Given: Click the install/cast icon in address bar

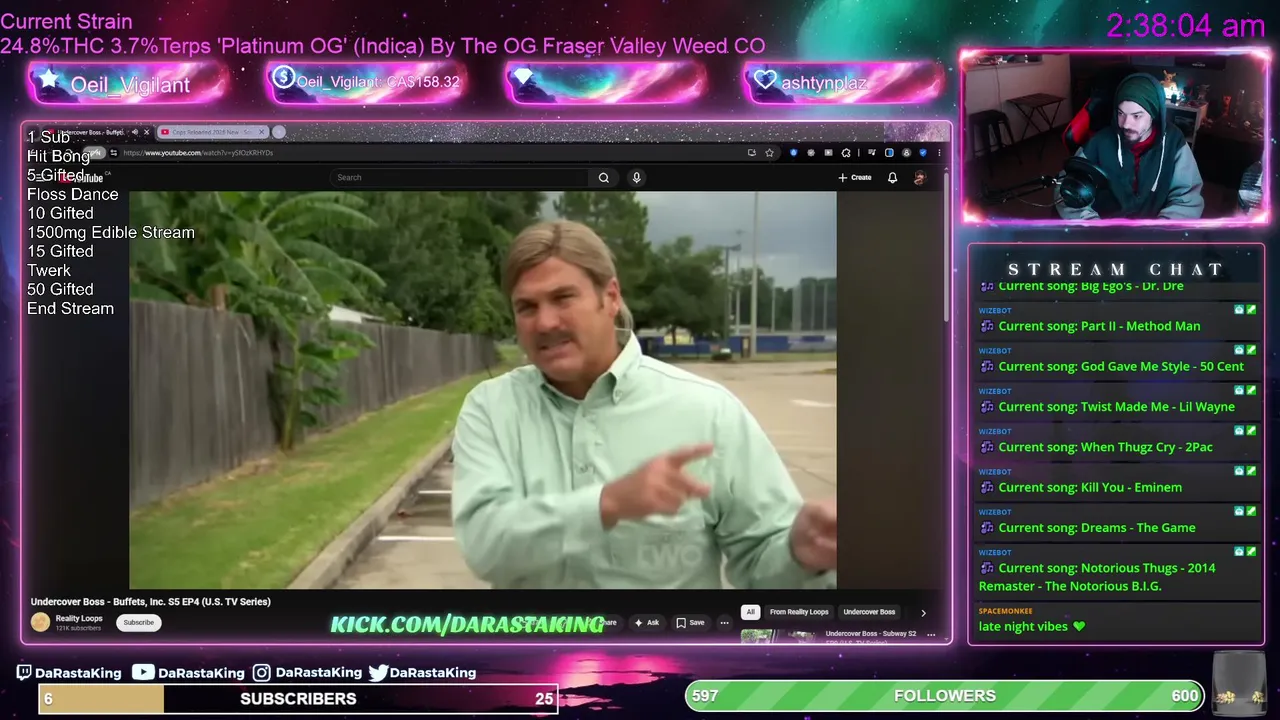Looking at the screenshot, I should (x=751, y=153).
